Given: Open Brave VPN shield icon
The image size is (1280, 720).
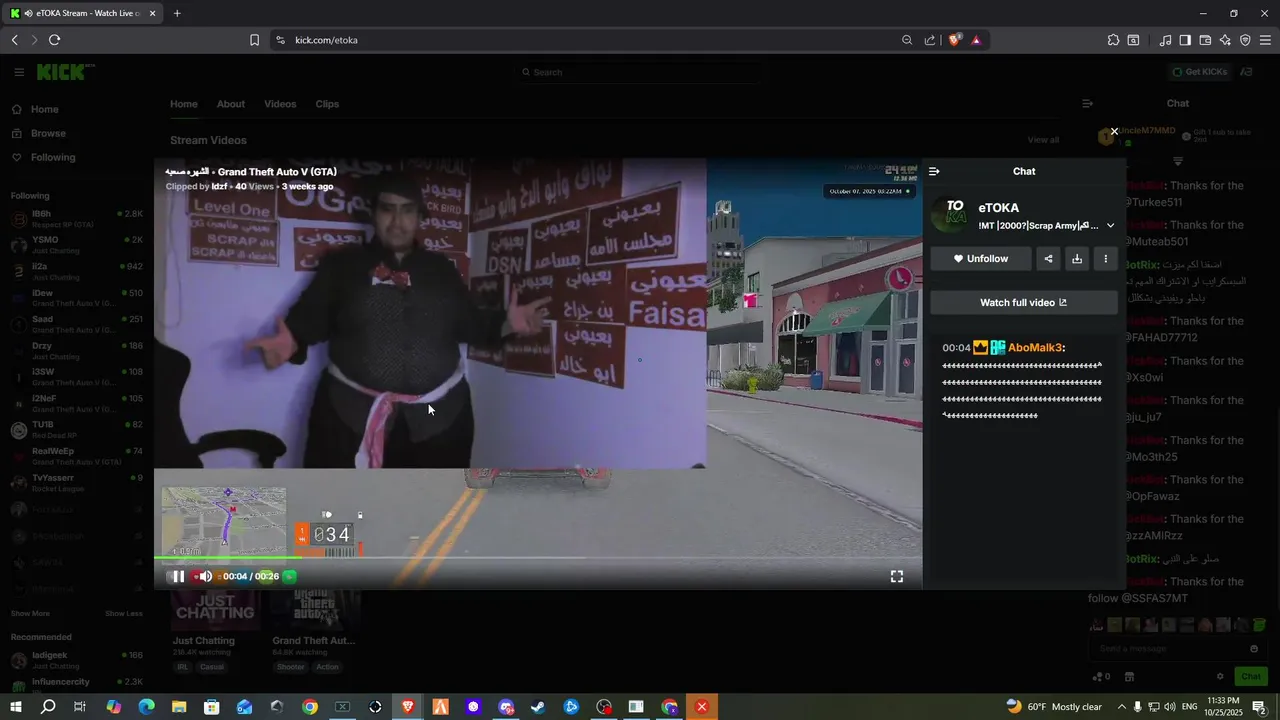Looking at the screenshot, I should click(x=1245, y=40).
